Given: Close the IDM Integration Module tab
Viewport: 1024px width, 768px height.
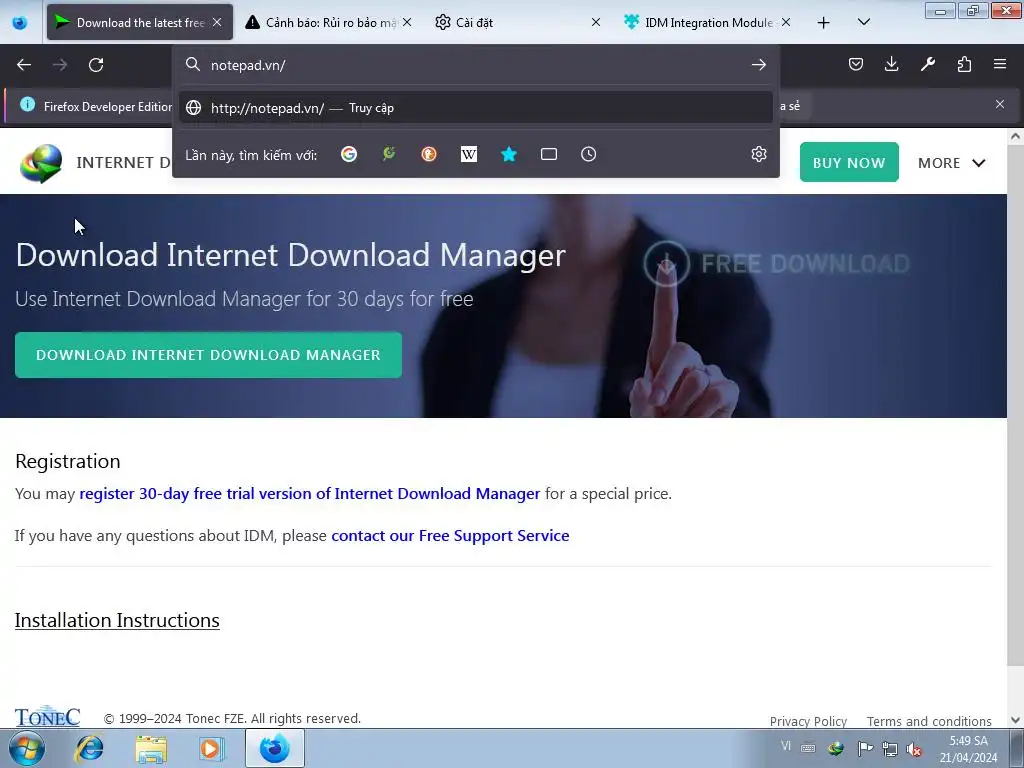Looking at the screenshot, I should click(786, 22).
